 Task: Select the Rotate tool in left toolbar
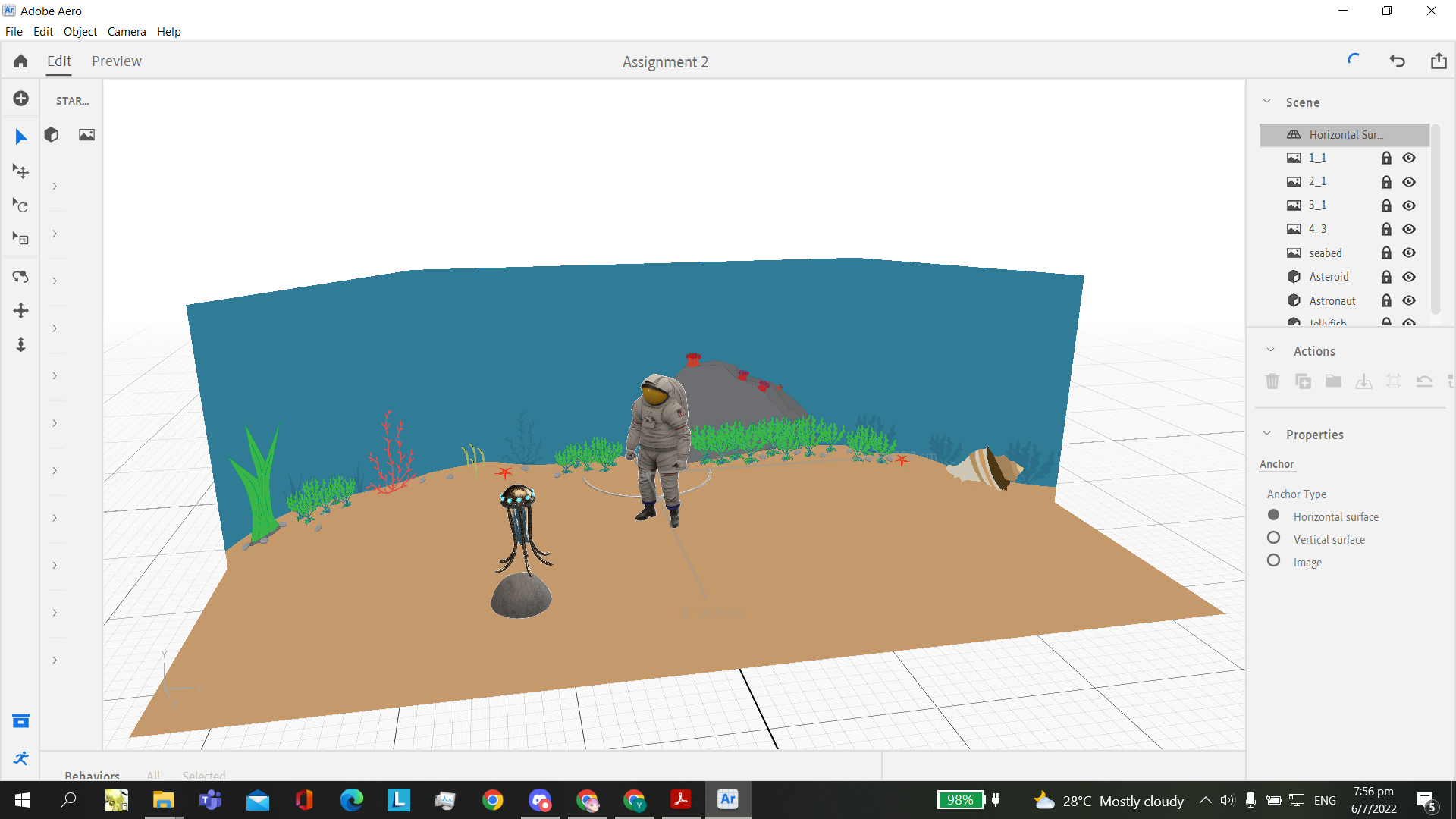(20, 206)
